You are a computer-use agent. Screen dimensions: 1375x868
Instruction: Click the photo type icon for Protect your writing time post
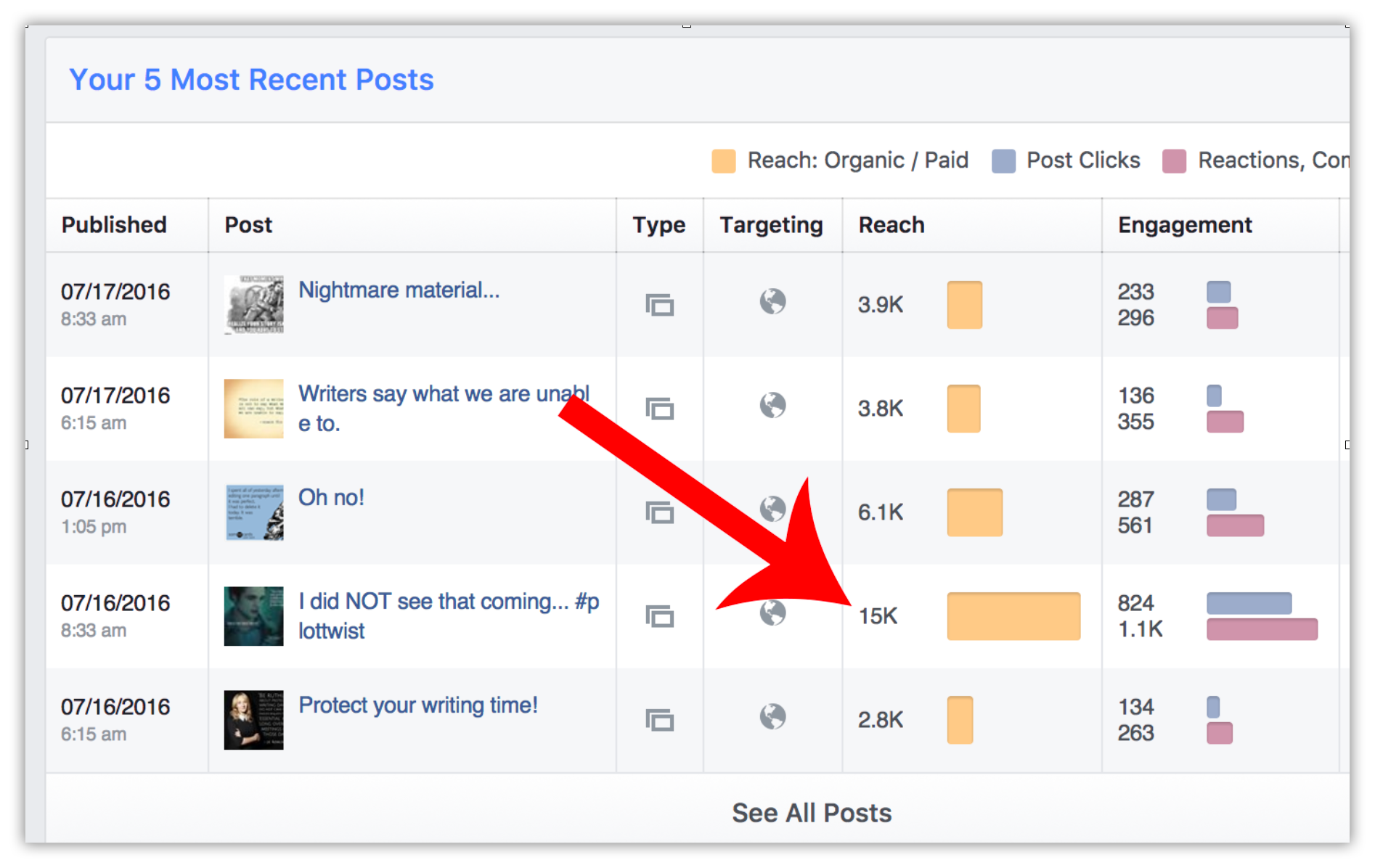tap(659, 720)
